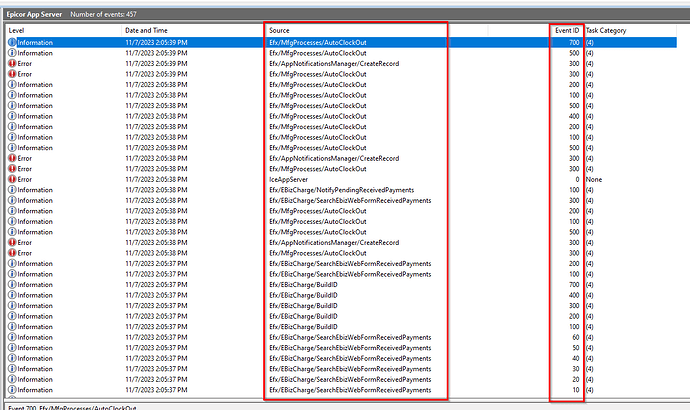690x410 pixels.
Task: Click the Event ID 40 cell
Action: point(576,359)
